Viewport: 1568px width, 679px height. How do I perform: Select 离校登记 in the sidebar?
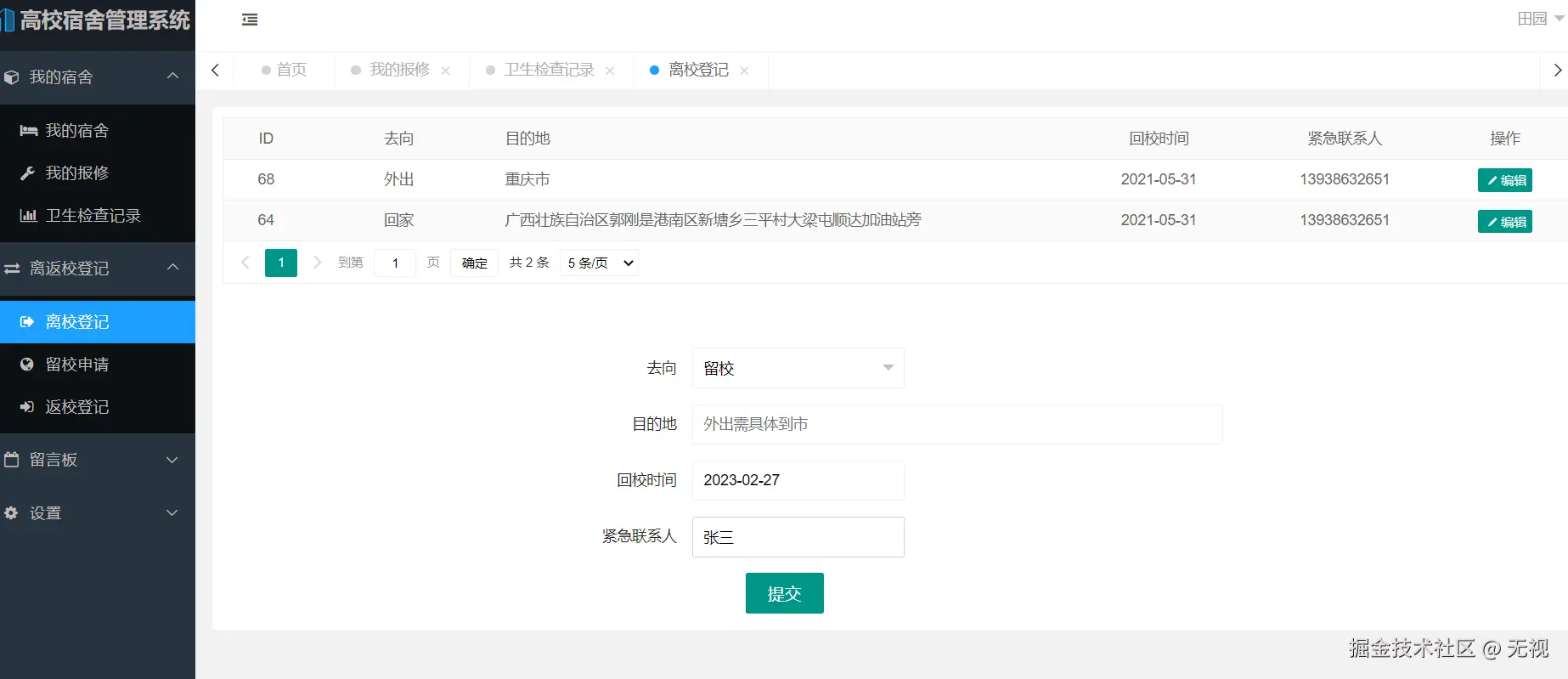(98, 322)
